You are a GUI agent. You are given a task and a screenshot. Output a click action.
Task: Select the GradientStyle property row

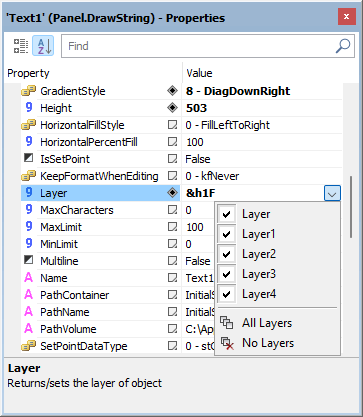[x=182, y=91]
